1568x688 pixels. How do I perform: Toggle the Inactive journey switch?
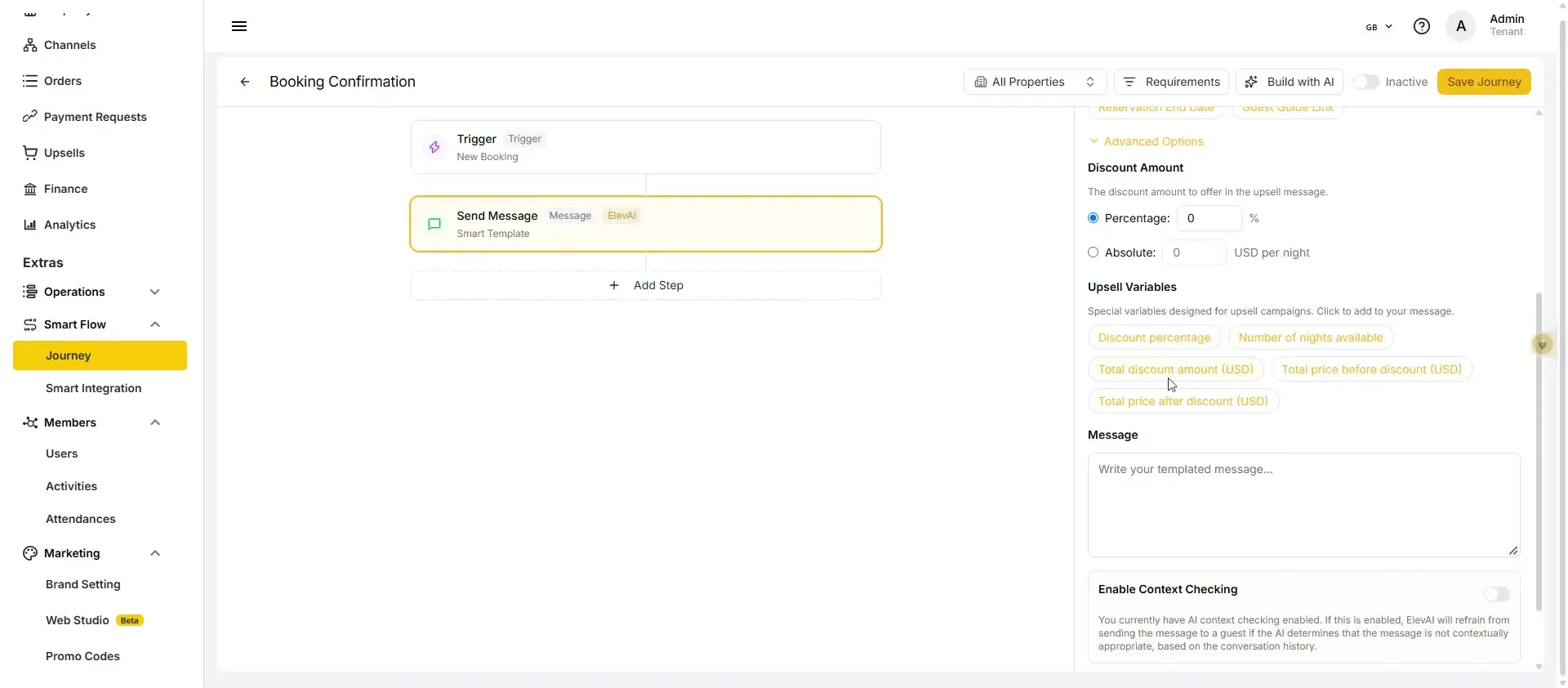point(1366,82)
